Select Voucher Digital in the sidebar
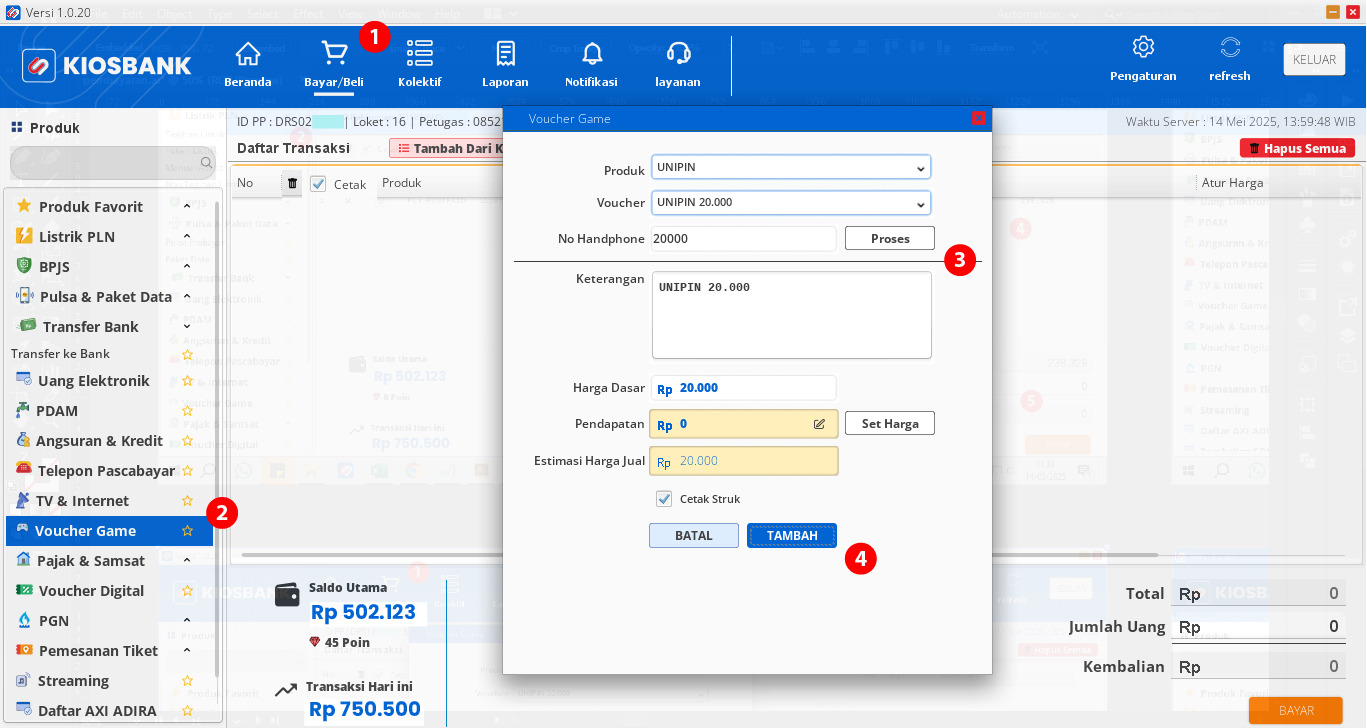The height and width of the screenshot is (728, 1367). pyautogui.click(x=91, y=591)
